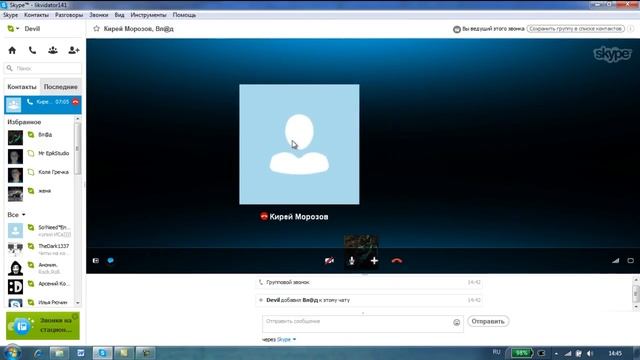Show the chat bubble icon in call bar
The height and width of the screenshot is (360, 640).
coord(110,260)
